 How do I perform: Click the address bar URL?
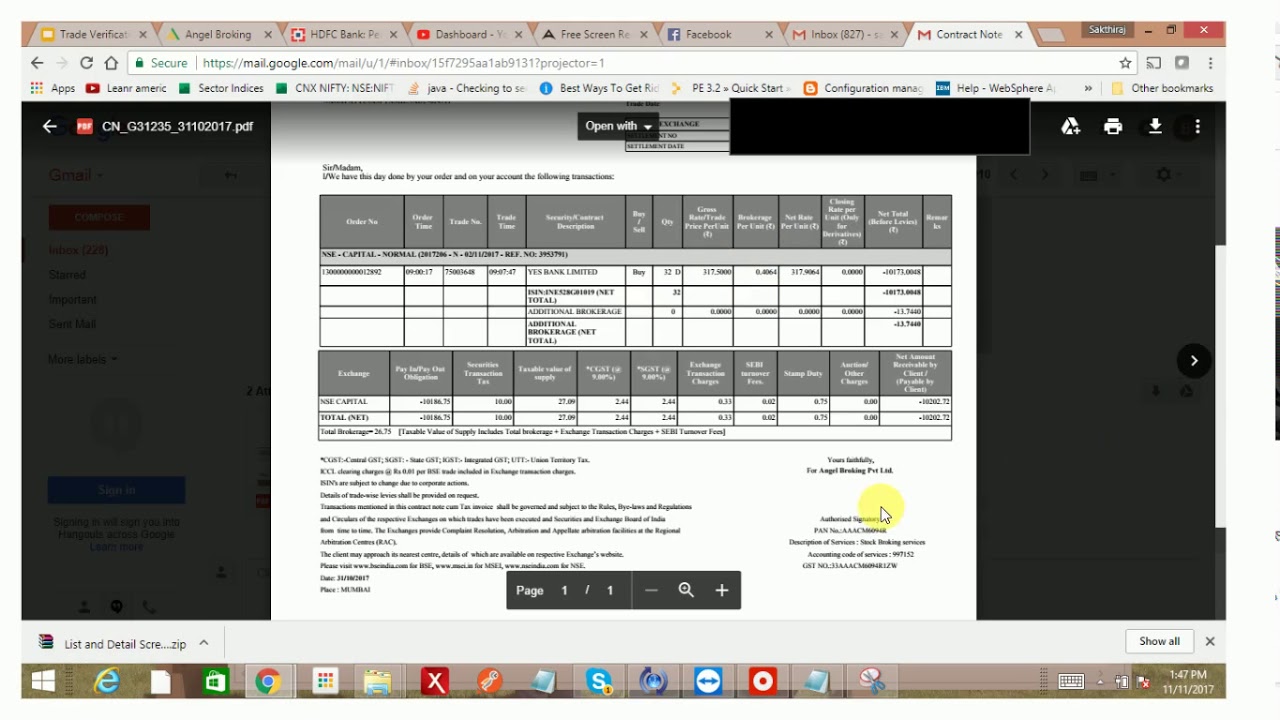click(x=403, y=62)
